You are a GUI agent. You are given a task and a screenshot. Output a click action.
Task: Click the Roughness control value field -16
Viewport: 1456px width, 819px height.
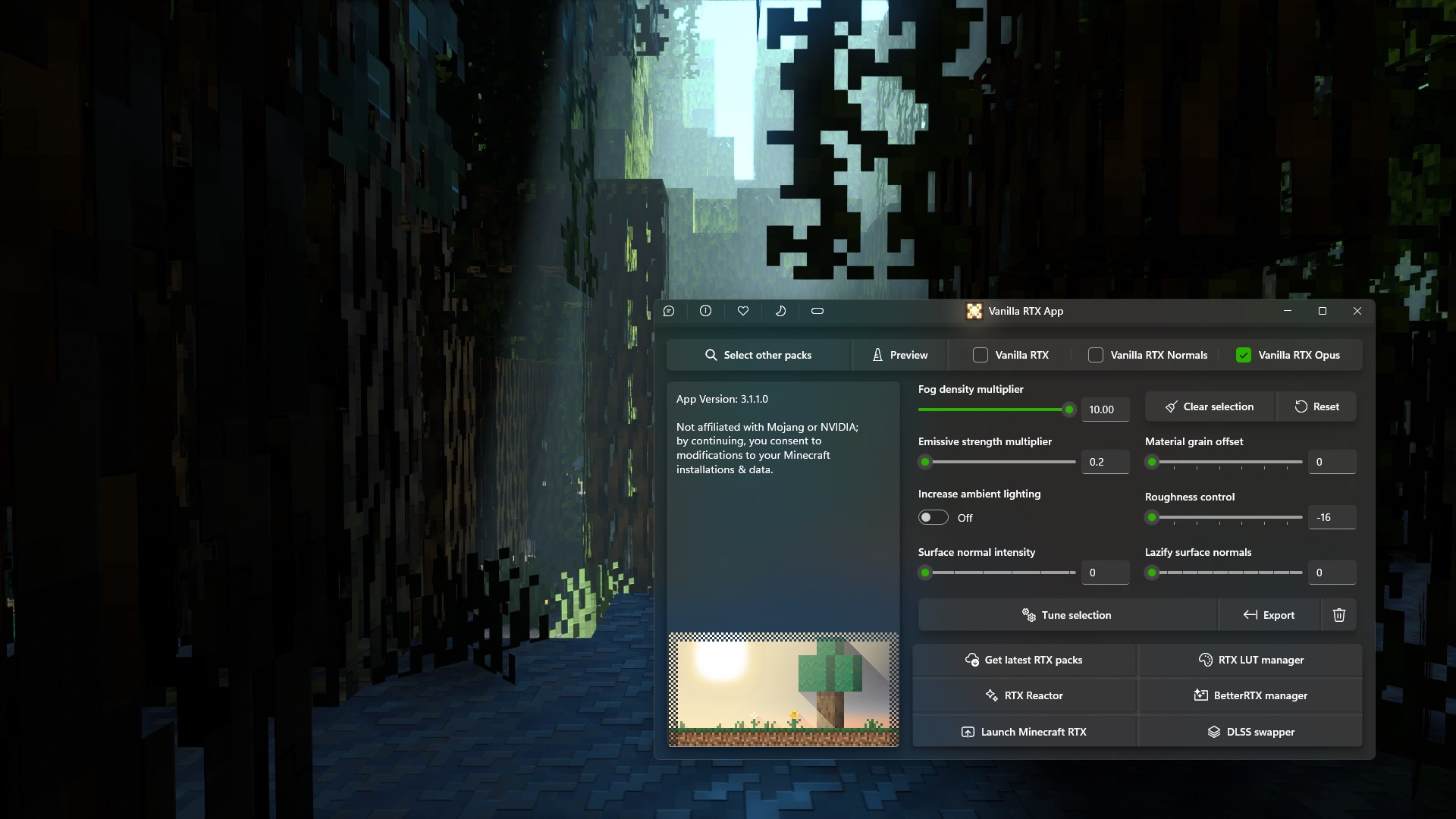point(1332,517)
